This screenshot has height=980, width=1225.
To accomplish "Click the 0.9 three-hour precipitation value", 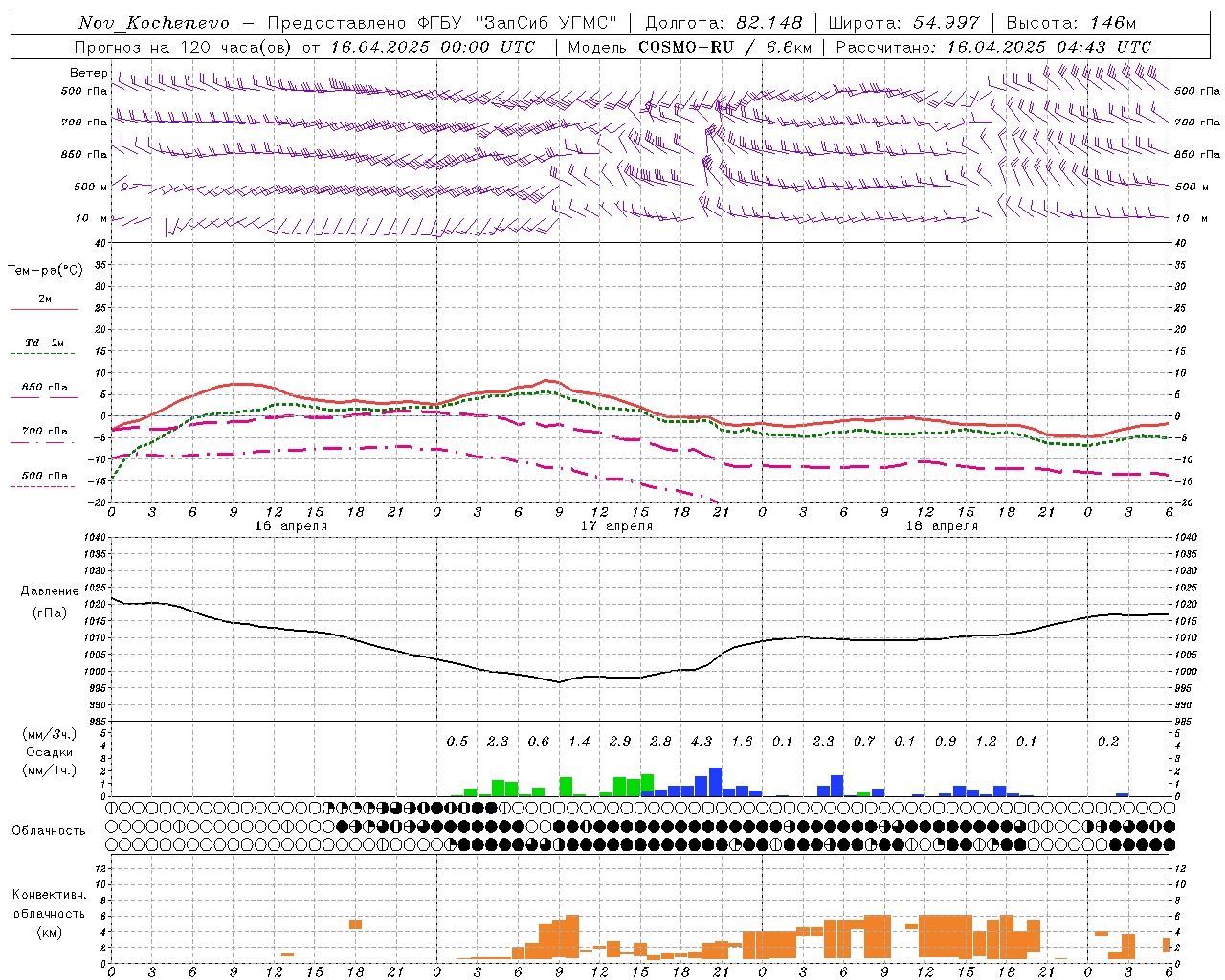I will coord(946,742).
